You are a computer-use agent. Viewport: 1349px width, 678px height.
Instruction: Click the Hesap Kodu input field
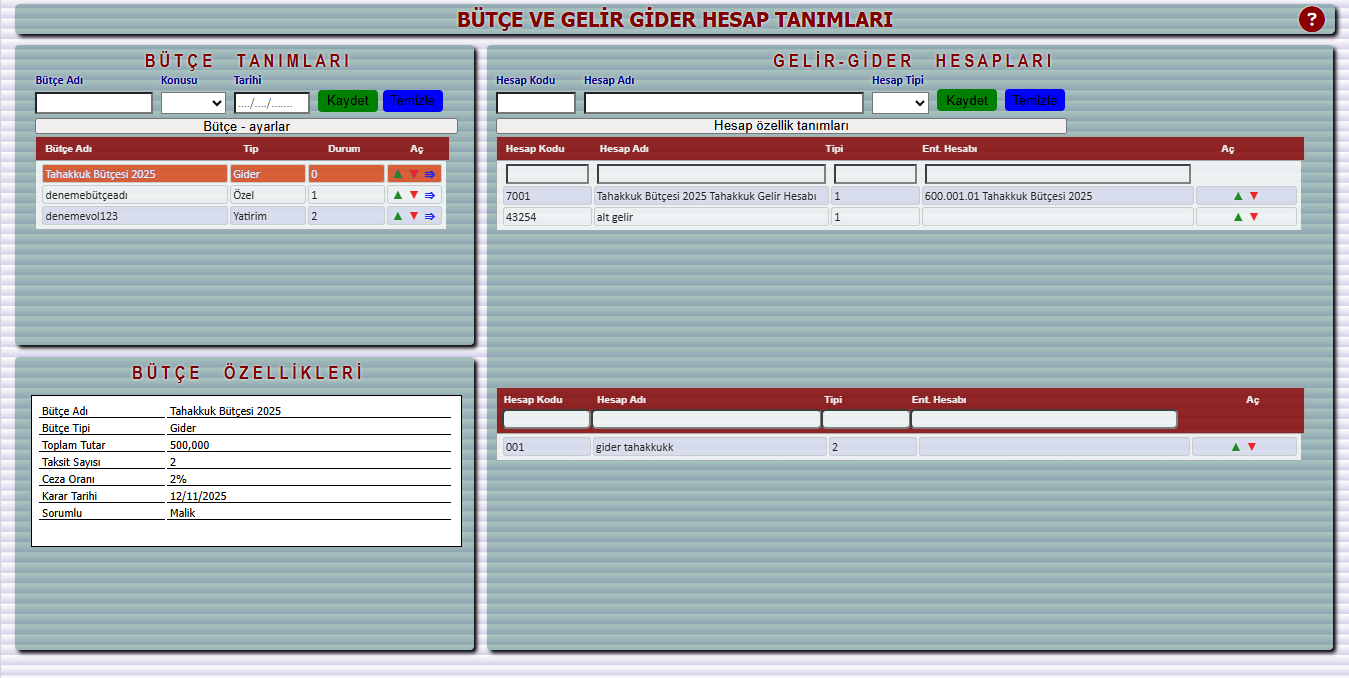pos(536,103)
